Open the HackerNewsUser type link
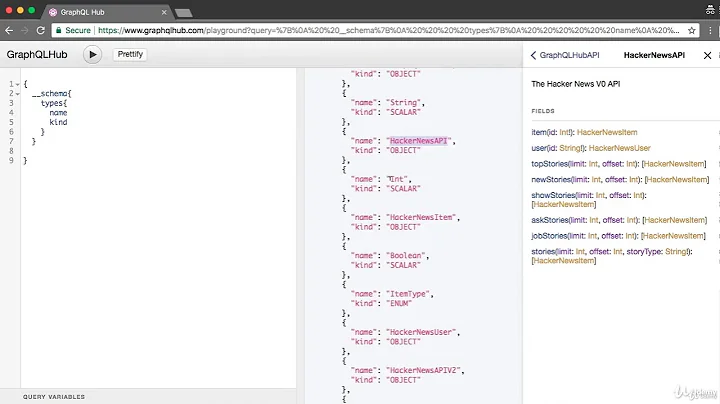Screen dimensions: 720x404 (x=619, y=148)
